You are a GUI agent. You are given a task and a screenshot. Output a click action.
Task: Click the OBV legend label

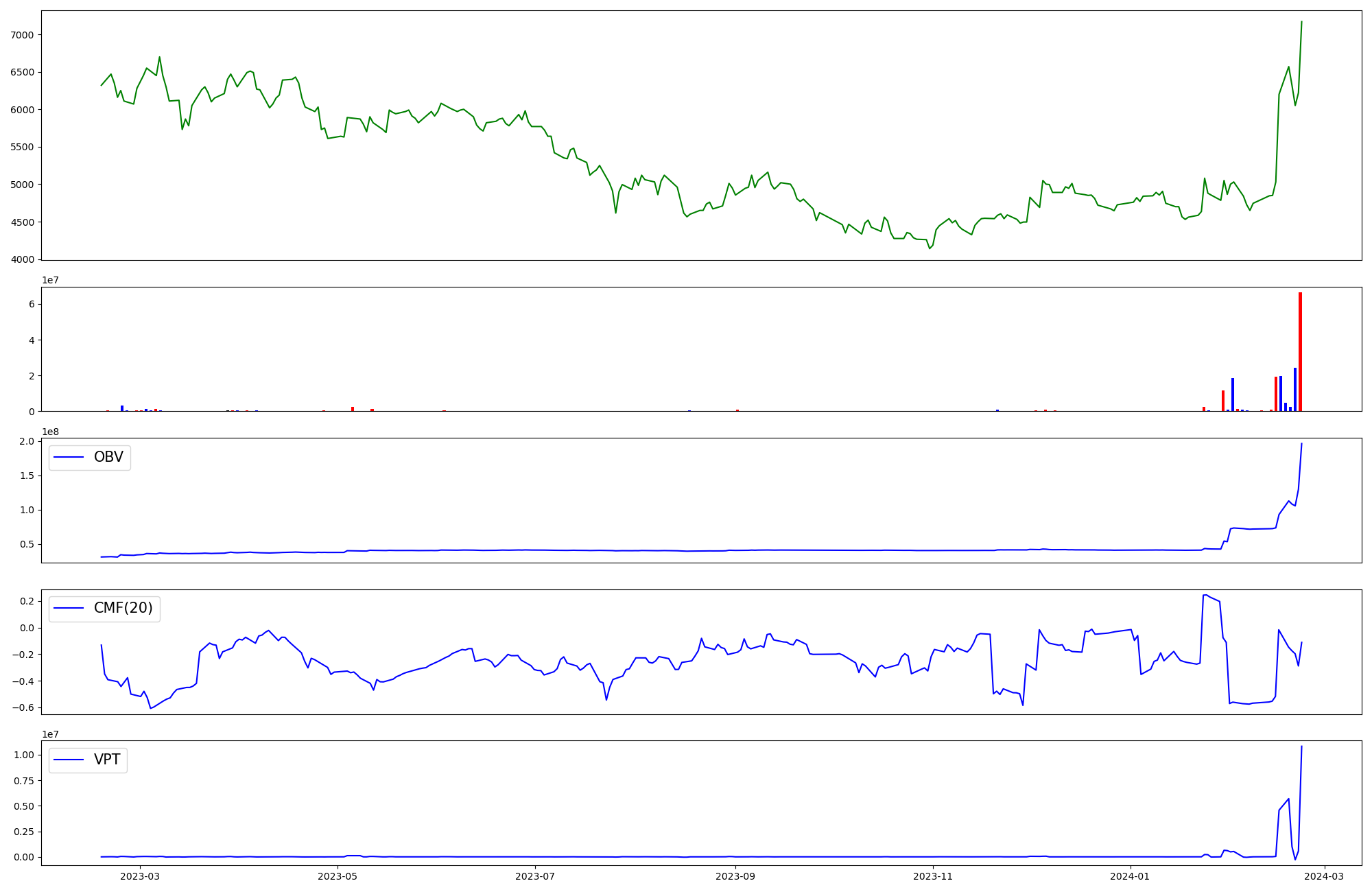pyautogui.click(x=108, y=458)
